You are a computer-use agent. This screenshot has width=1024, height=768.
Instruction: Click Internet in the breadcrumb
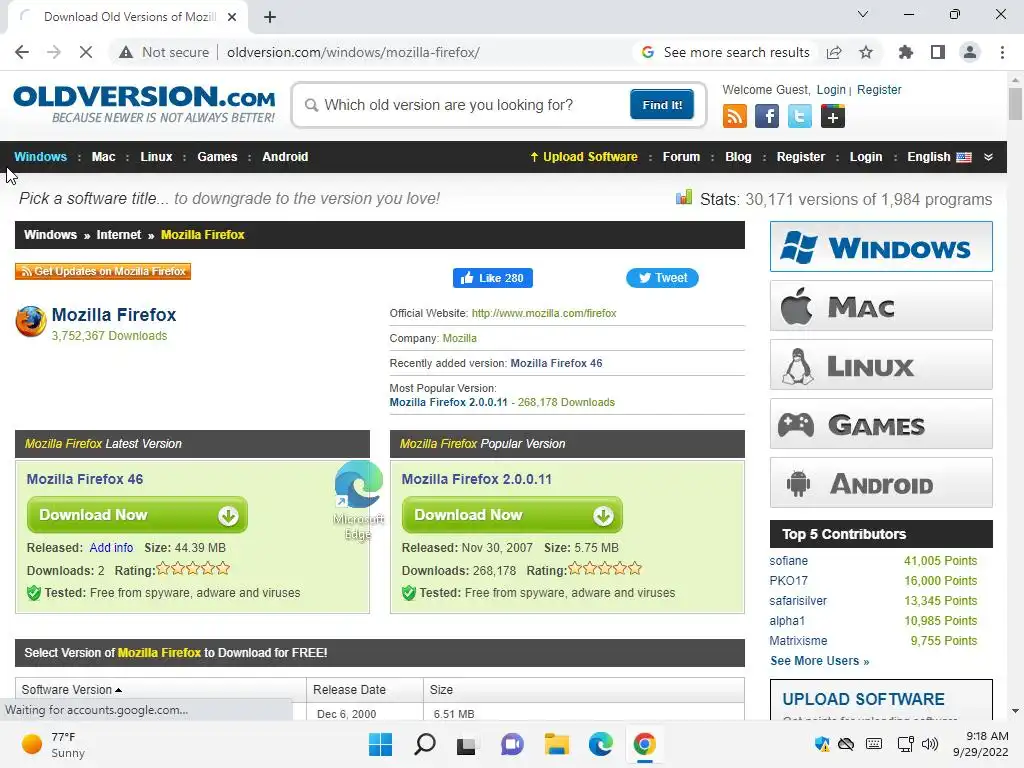point(118,235)
